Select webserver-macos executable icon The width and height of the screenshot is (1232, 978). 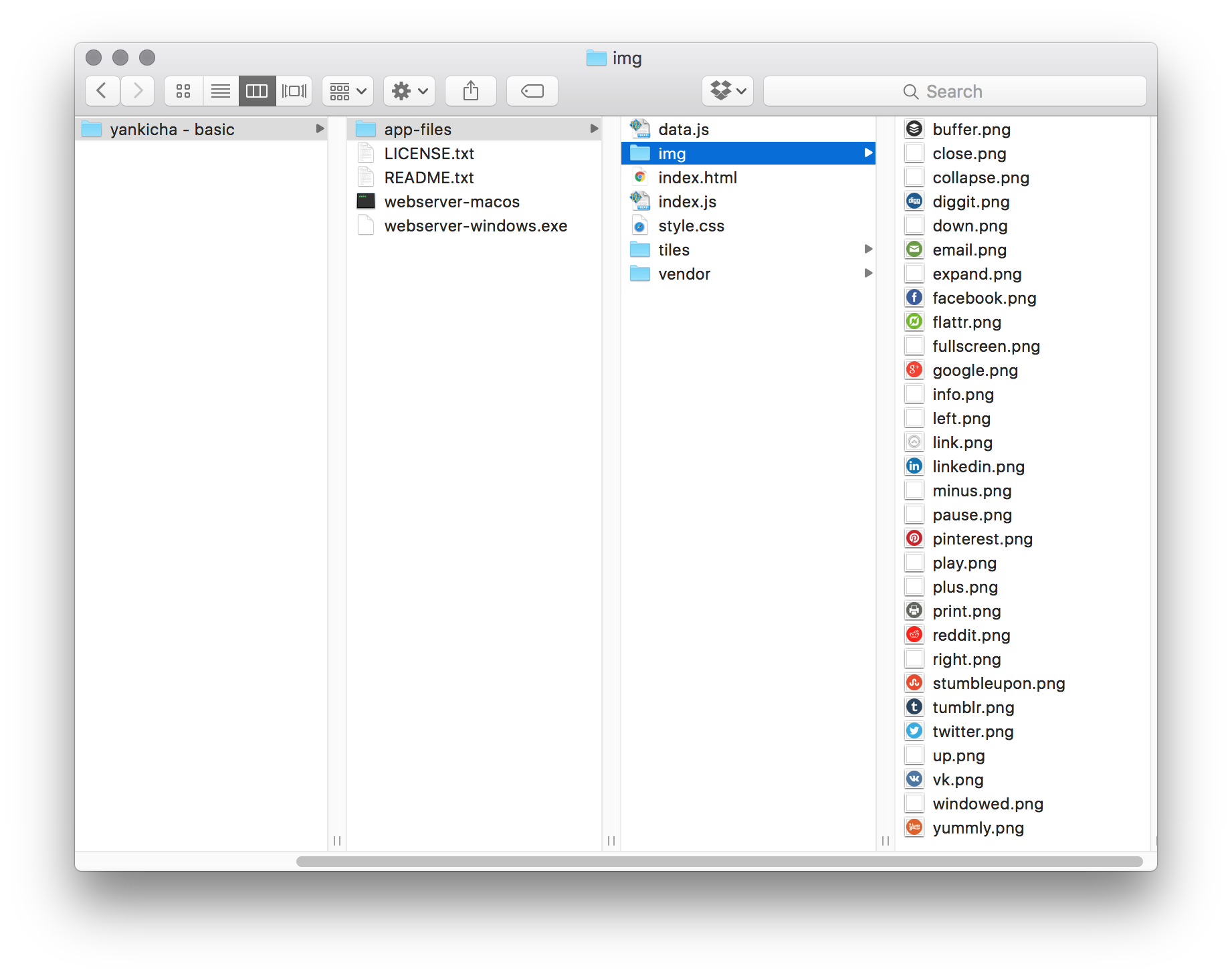click(366, 201)
